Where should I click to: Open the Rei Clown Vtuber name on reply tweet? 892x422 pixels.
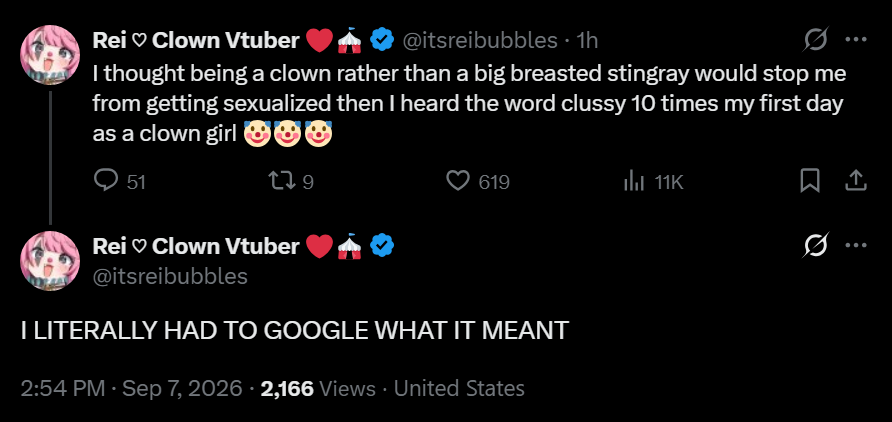196,246
